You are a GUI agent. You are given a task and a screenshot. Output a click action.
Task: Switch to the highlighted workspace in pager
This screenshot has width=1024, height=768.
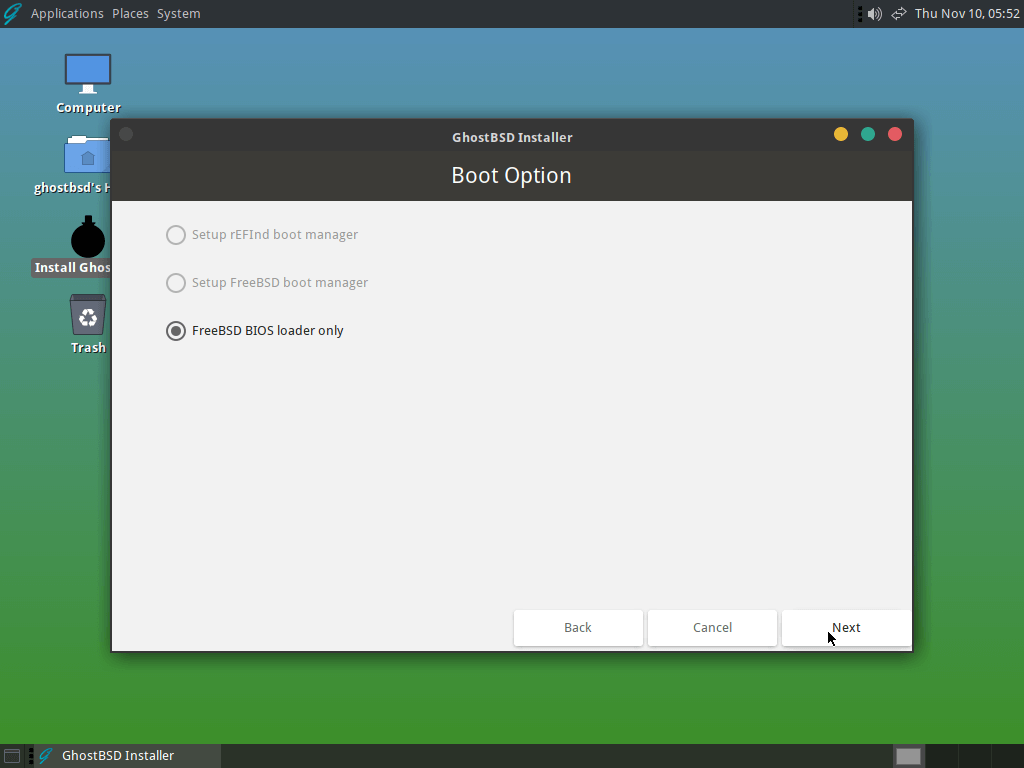(x=908, y=756)
